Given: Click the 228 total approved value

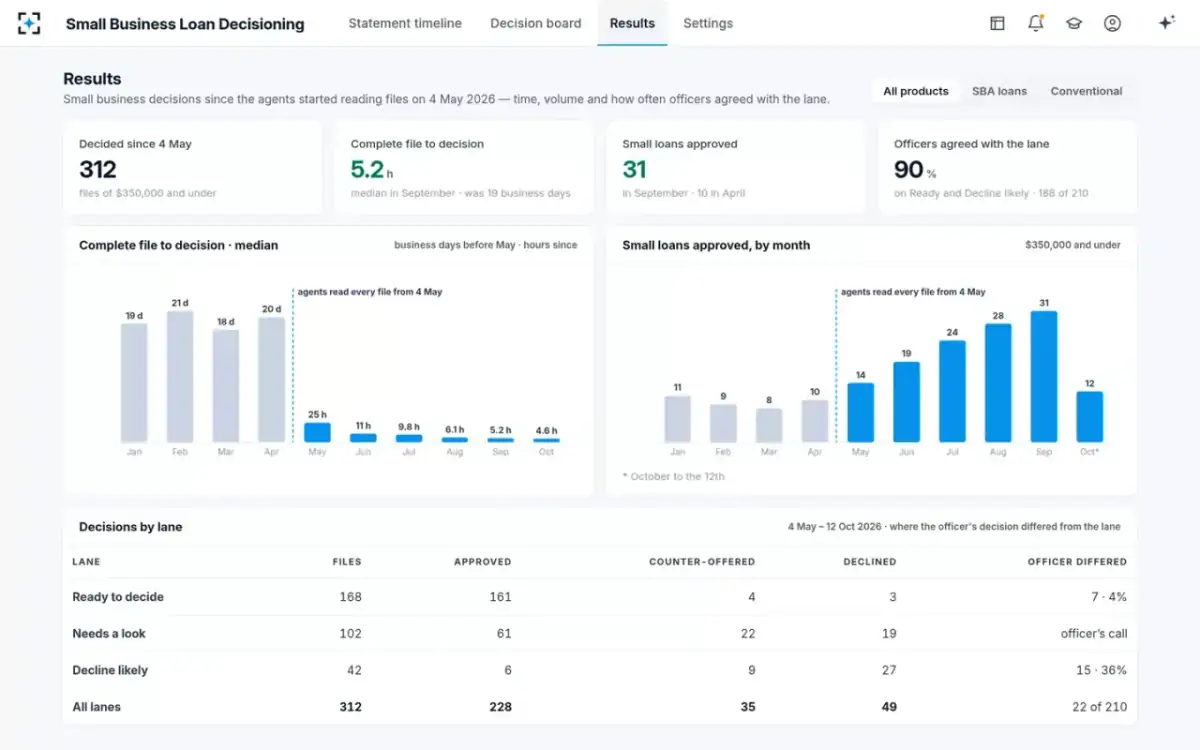Looking at the screenshot, I should click(500, 706).
